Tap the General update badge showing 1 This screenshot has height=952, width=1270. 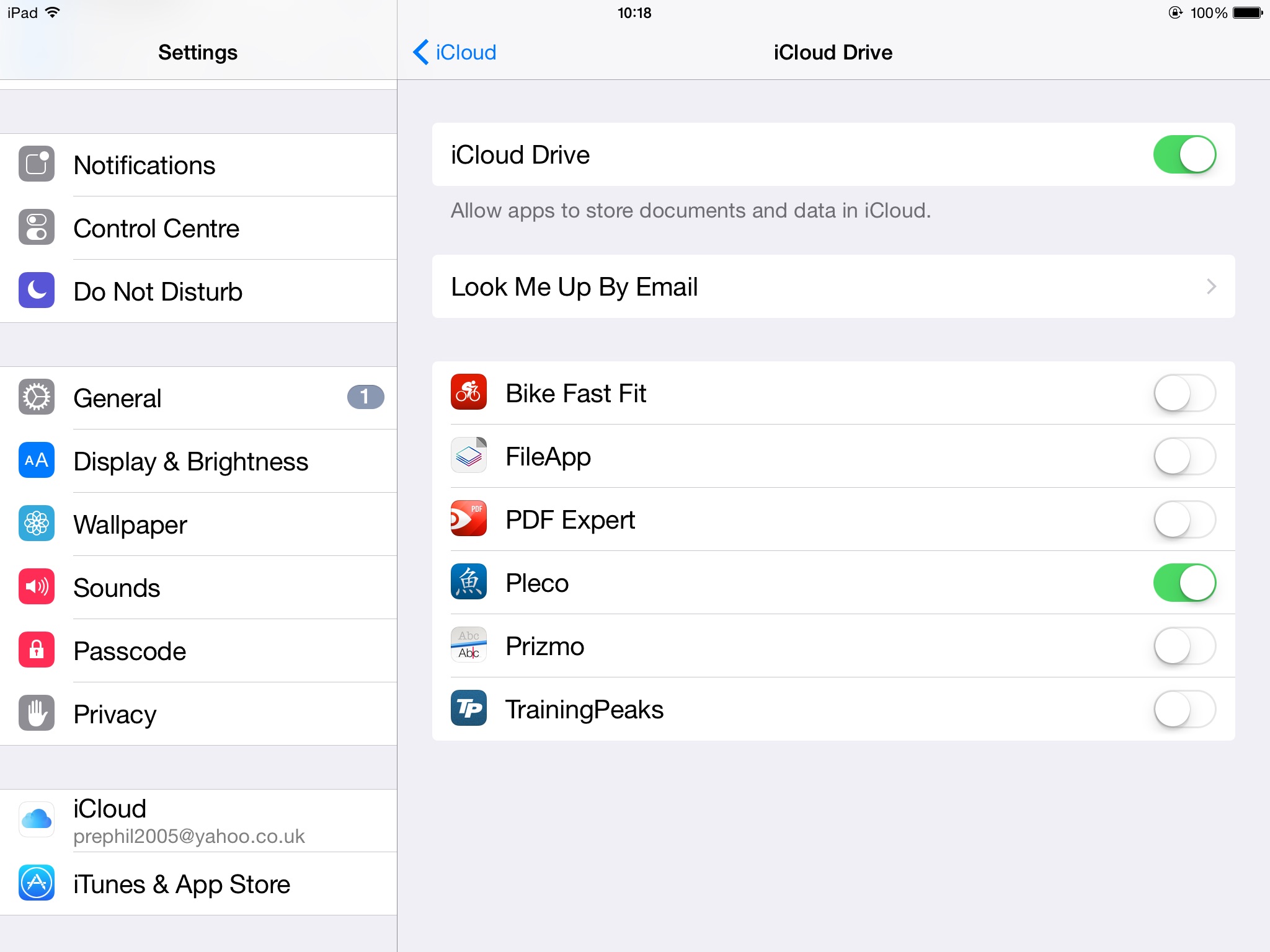(x=365, y=397)
